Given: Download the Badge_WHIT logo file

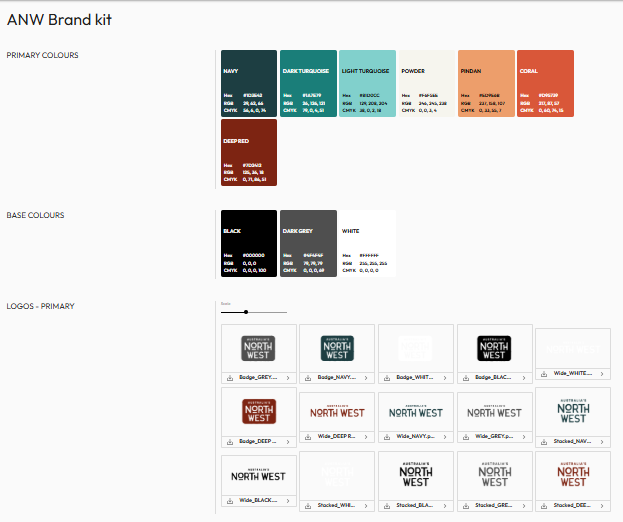Looking at the screenshot, I should tap(387, 378).
